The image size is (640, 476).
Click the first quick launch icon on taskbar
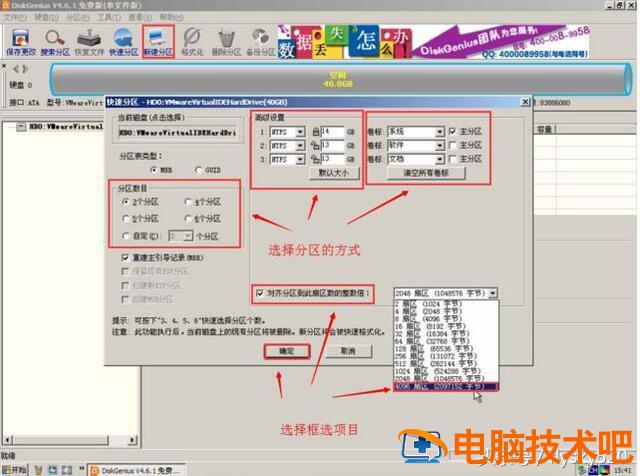pyautogui.click(x=38, y=470)
